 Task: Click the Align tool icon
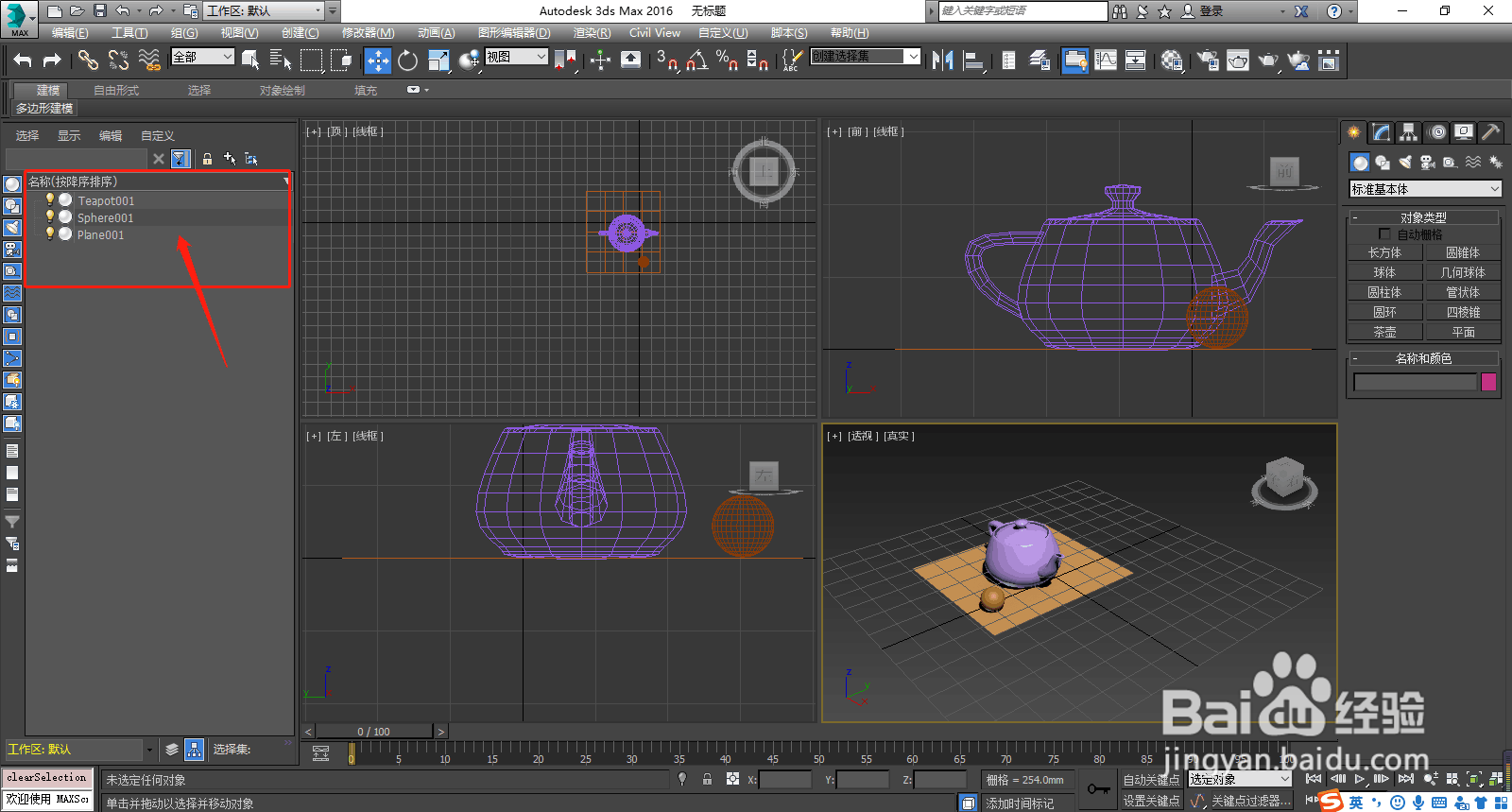[973, 60]
